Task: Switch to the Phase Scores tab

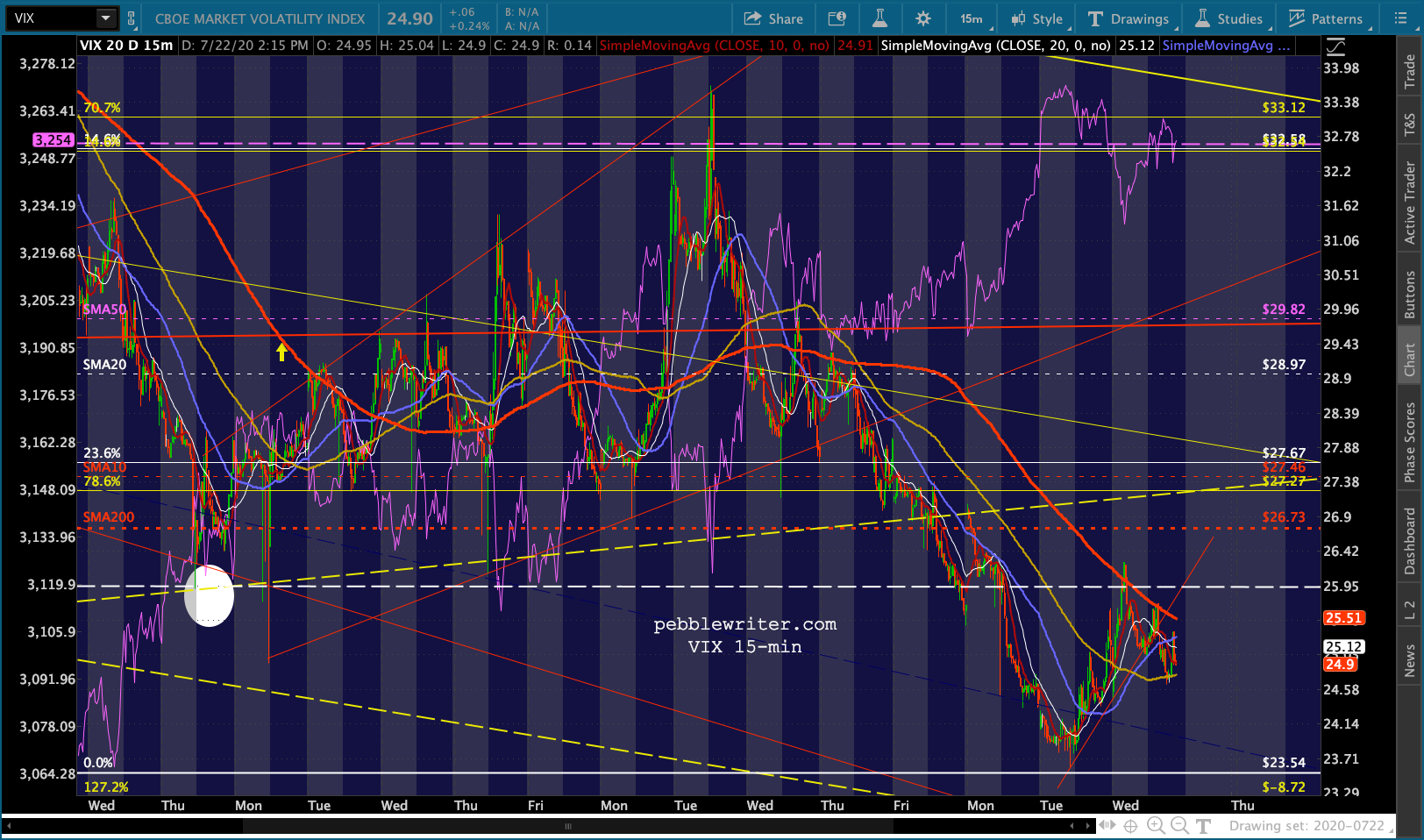Action: [x=1409, y=442]
